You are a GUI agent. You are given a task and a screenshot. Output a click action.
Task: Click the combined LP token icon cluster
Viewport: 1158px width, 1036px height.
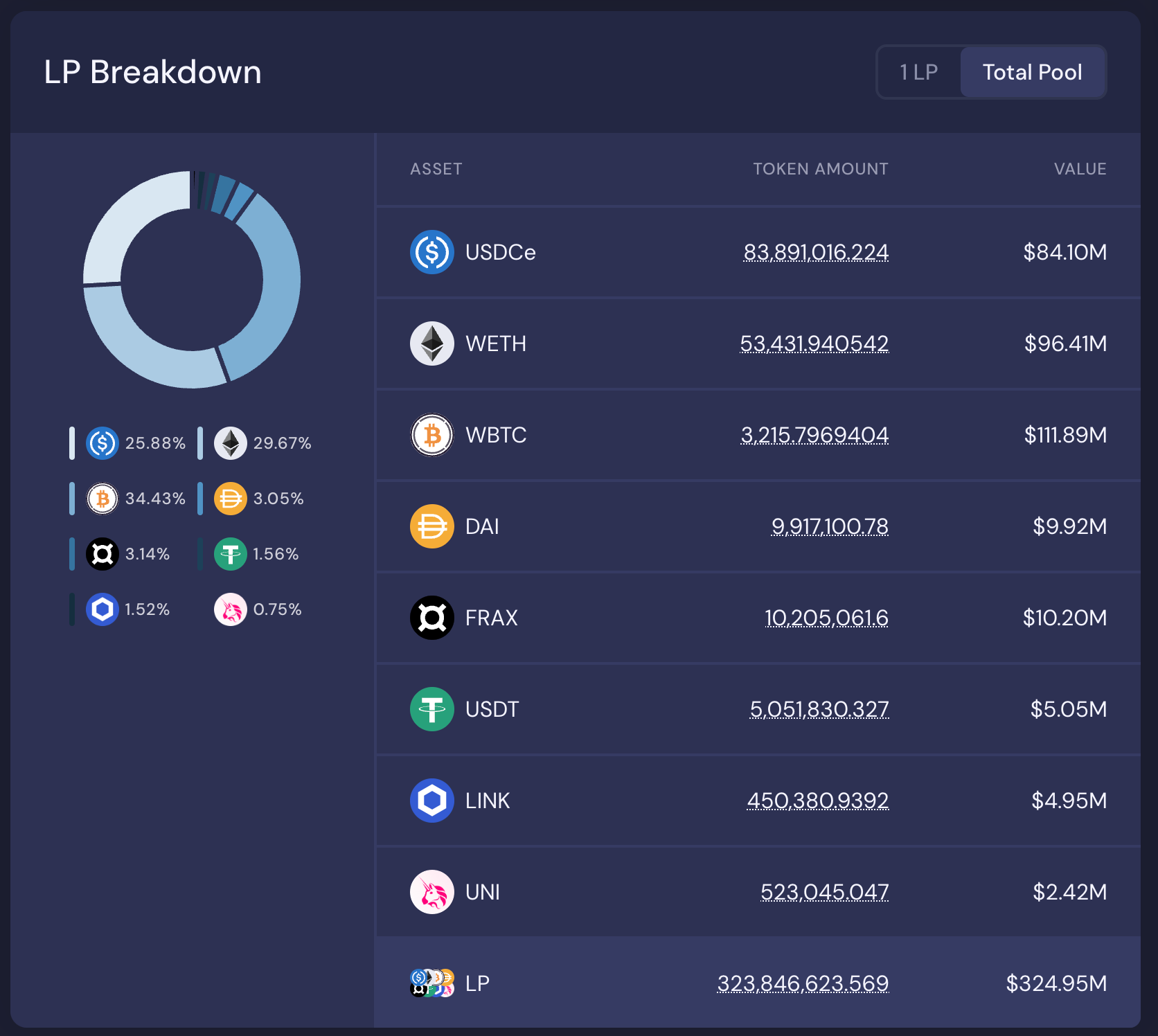click(431, 983)
